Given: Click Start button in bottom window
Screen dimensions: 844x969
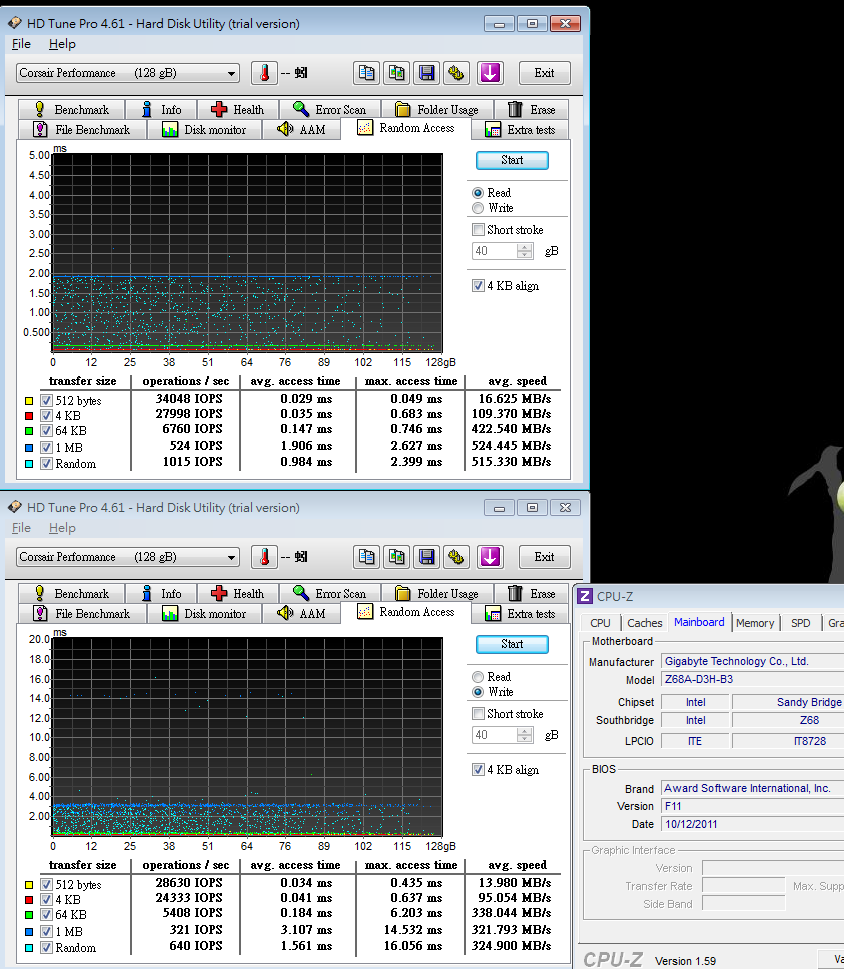Looking at the screenshot, I should pos(512,644).
